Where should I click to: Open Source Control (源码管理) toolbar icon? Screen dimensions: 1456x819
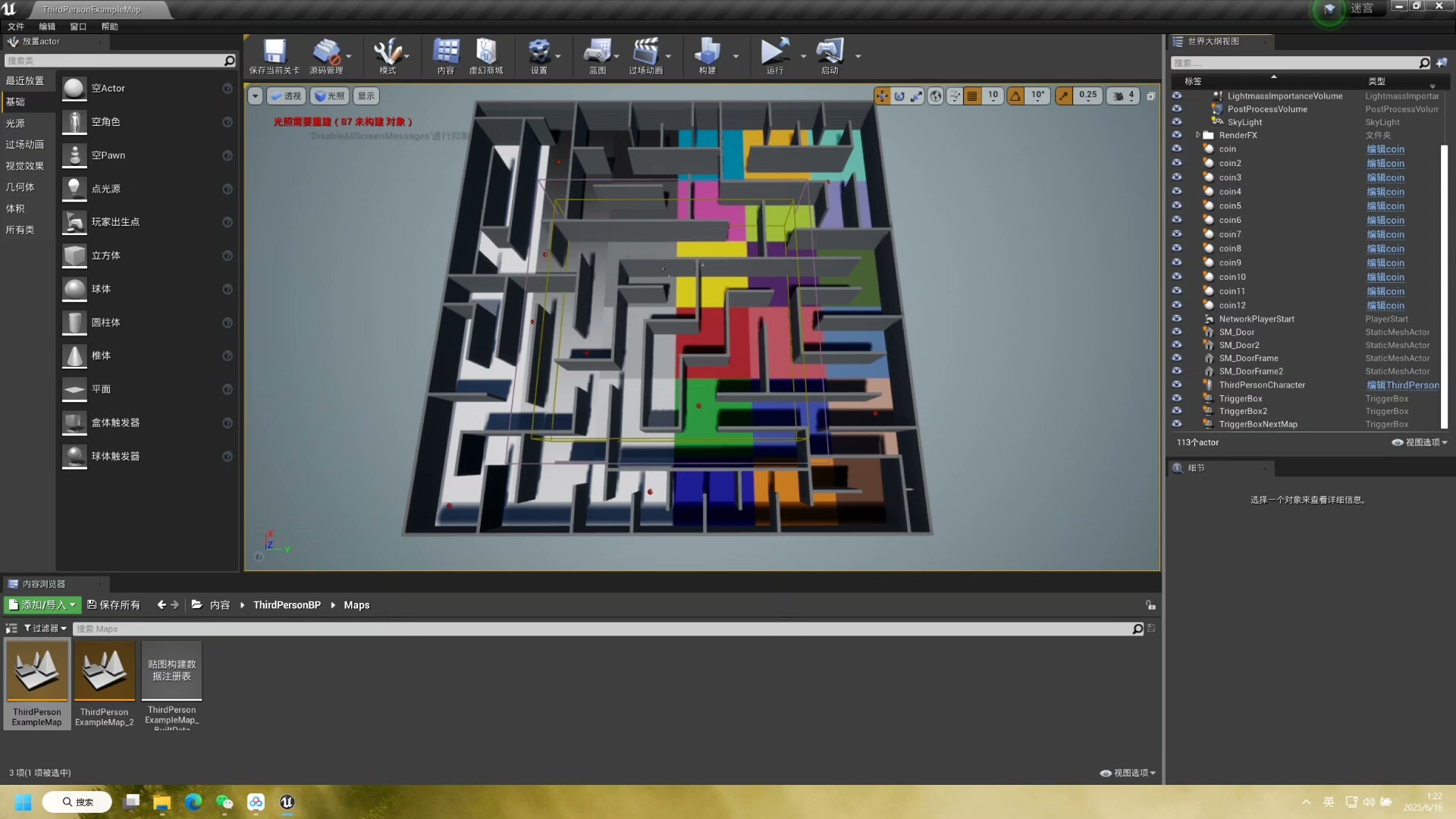point(326,53)
